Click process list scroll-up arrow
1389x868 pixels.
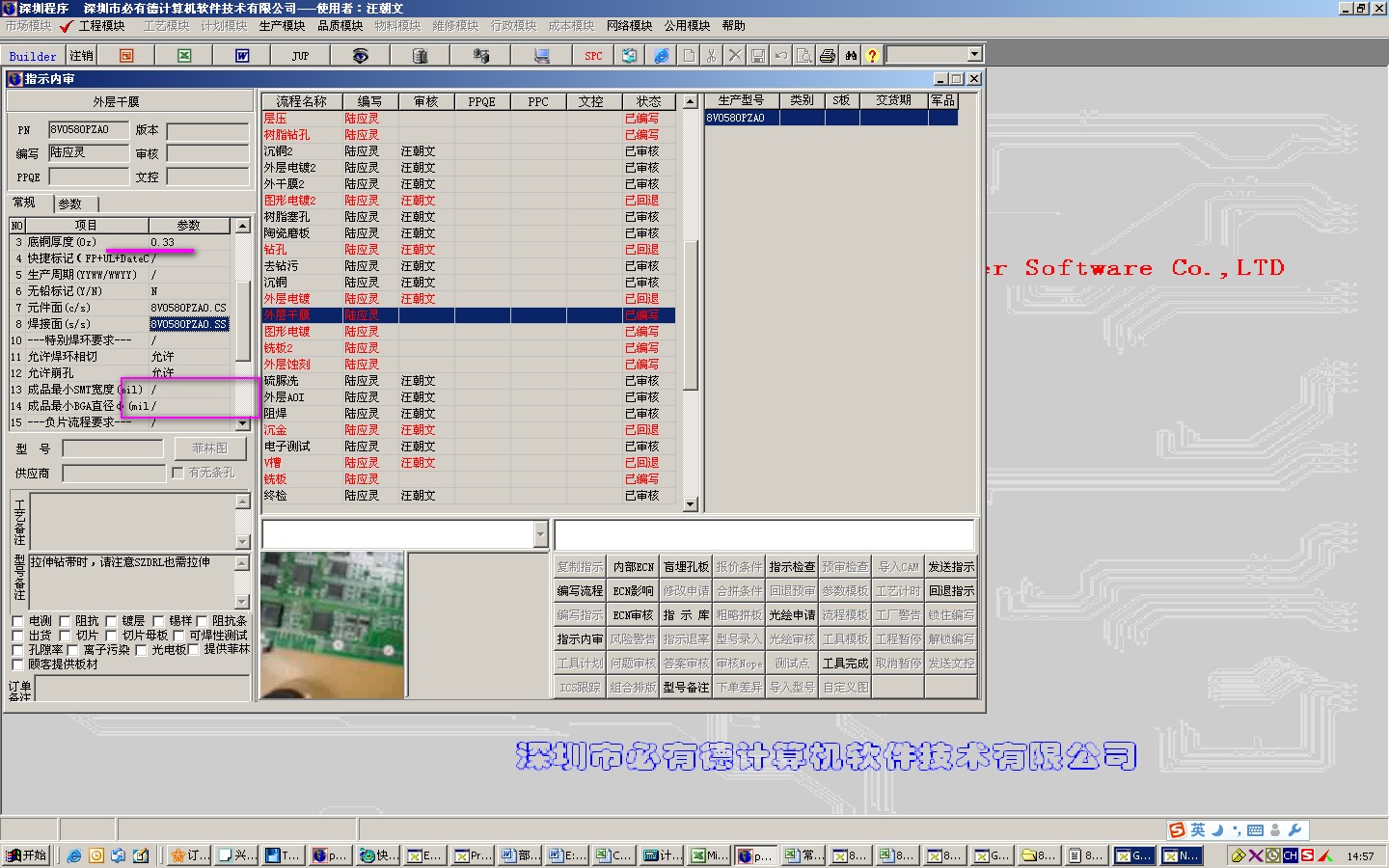pyautogui.click(x=690, y=101)
